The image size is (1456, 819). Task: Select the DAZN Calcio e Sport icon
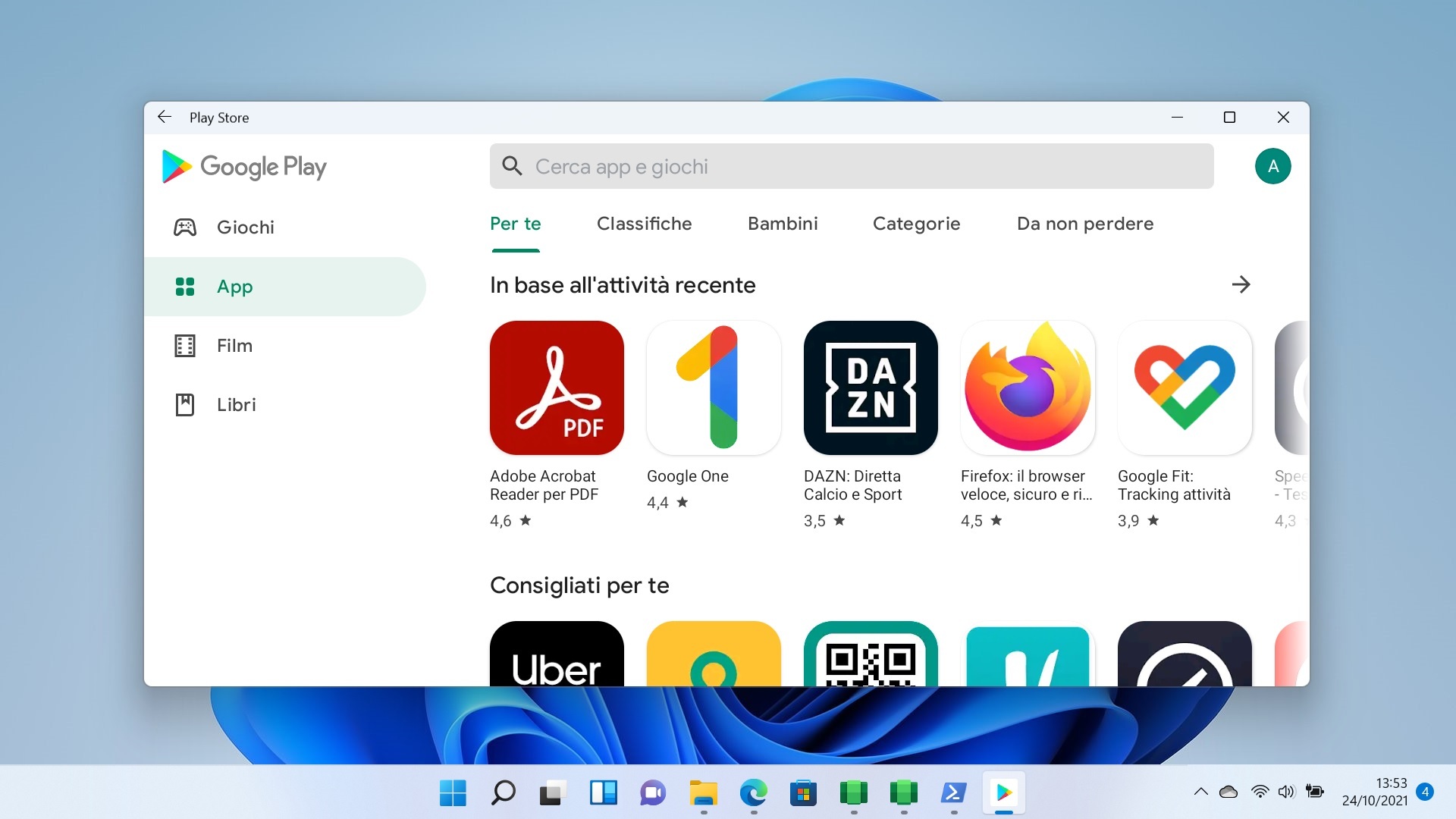[870, 387]
